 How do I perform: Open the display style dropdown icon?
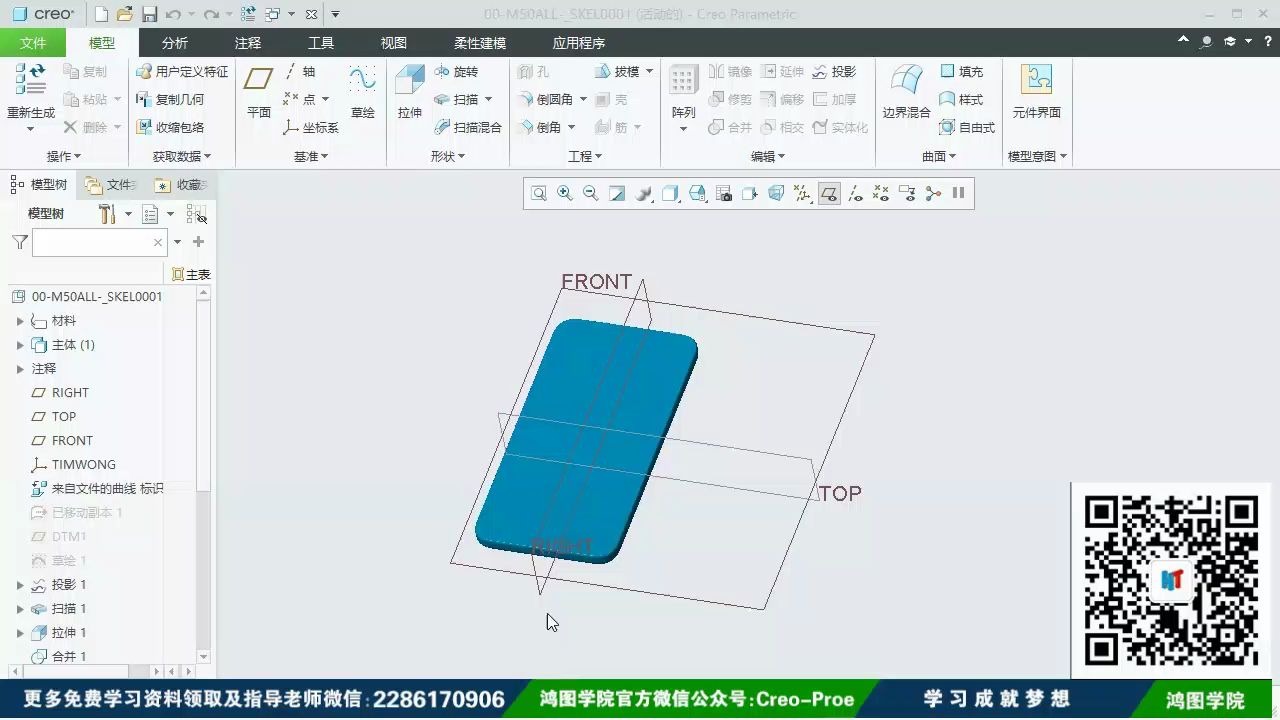671,193
